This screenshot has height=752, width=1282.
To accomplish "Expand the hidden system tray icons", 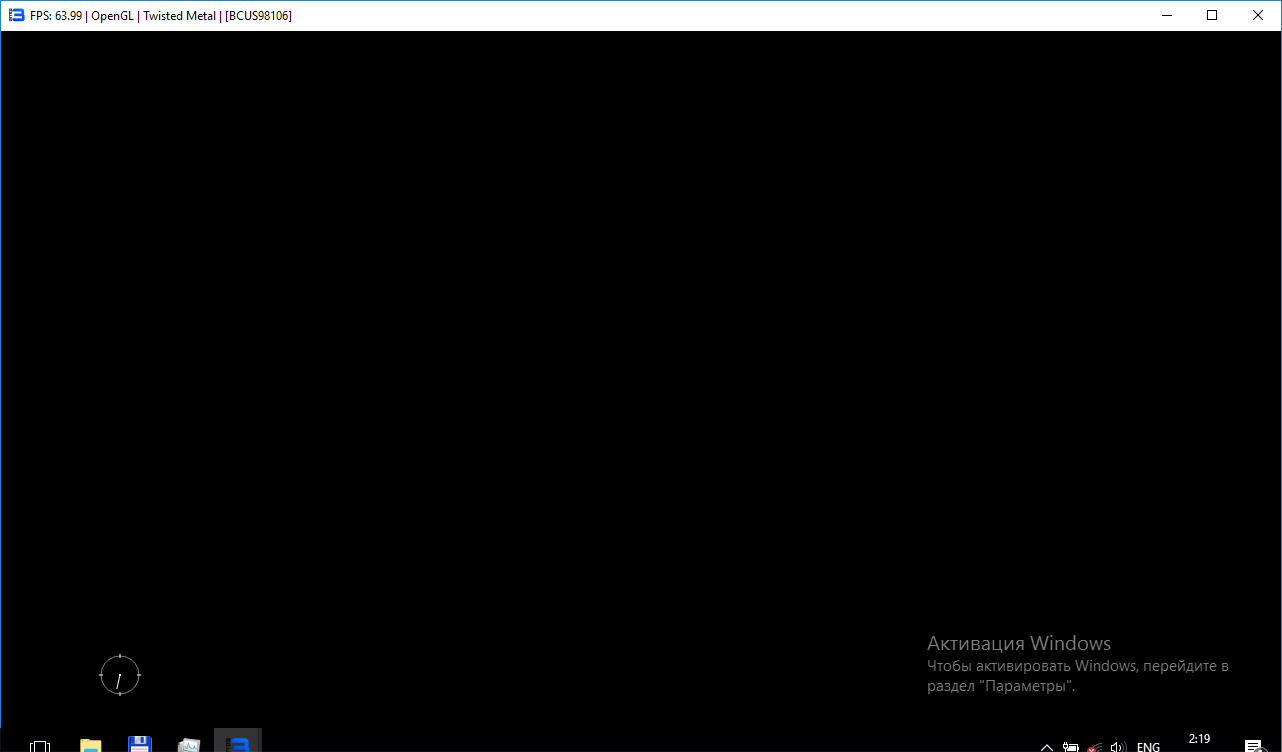I will click(1047, 746).
